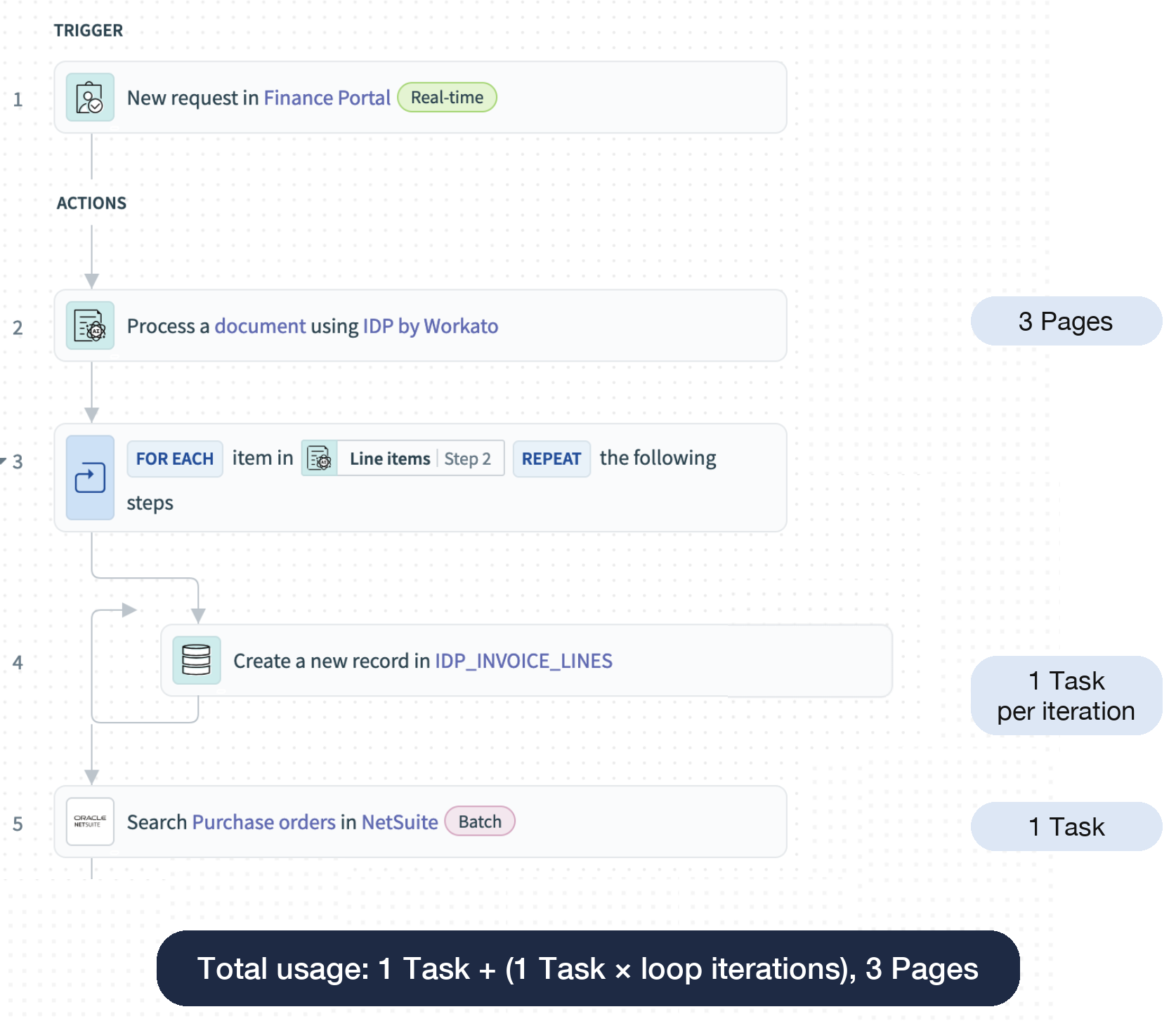The height and width of the screenshot is (1021, 1176).
Task: Select the New request trigger step card
Action: (421, 98)
